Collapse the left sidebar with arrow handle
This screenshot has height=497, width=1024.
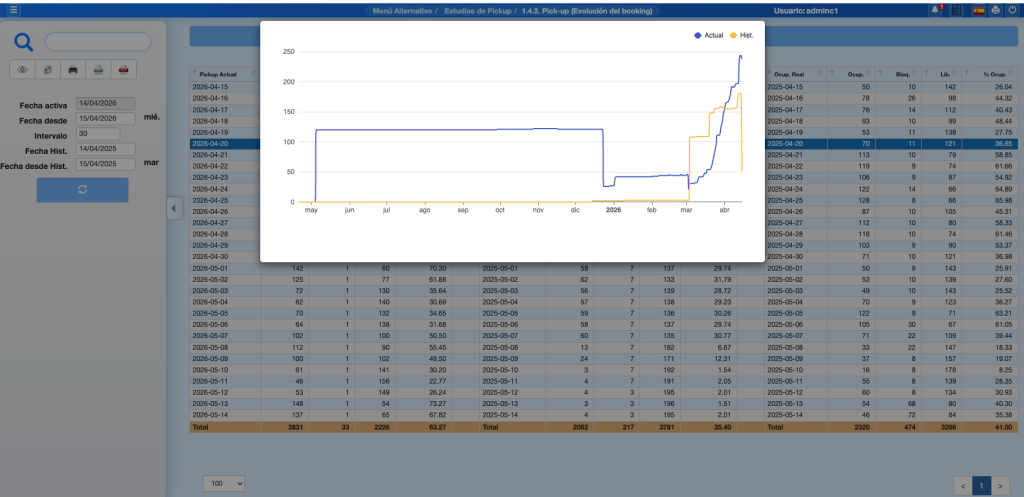click(x=172, y=208)
